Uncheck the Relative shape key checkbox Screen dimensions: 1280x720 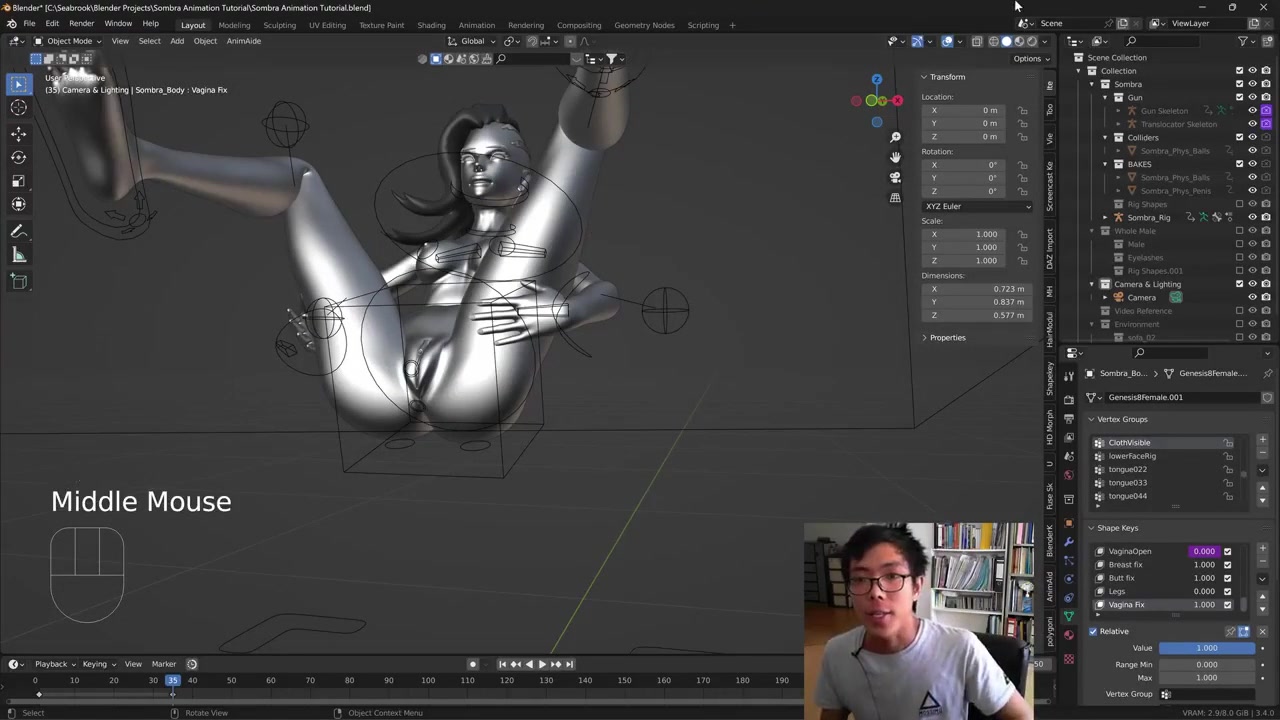[x=1093, y=631]
